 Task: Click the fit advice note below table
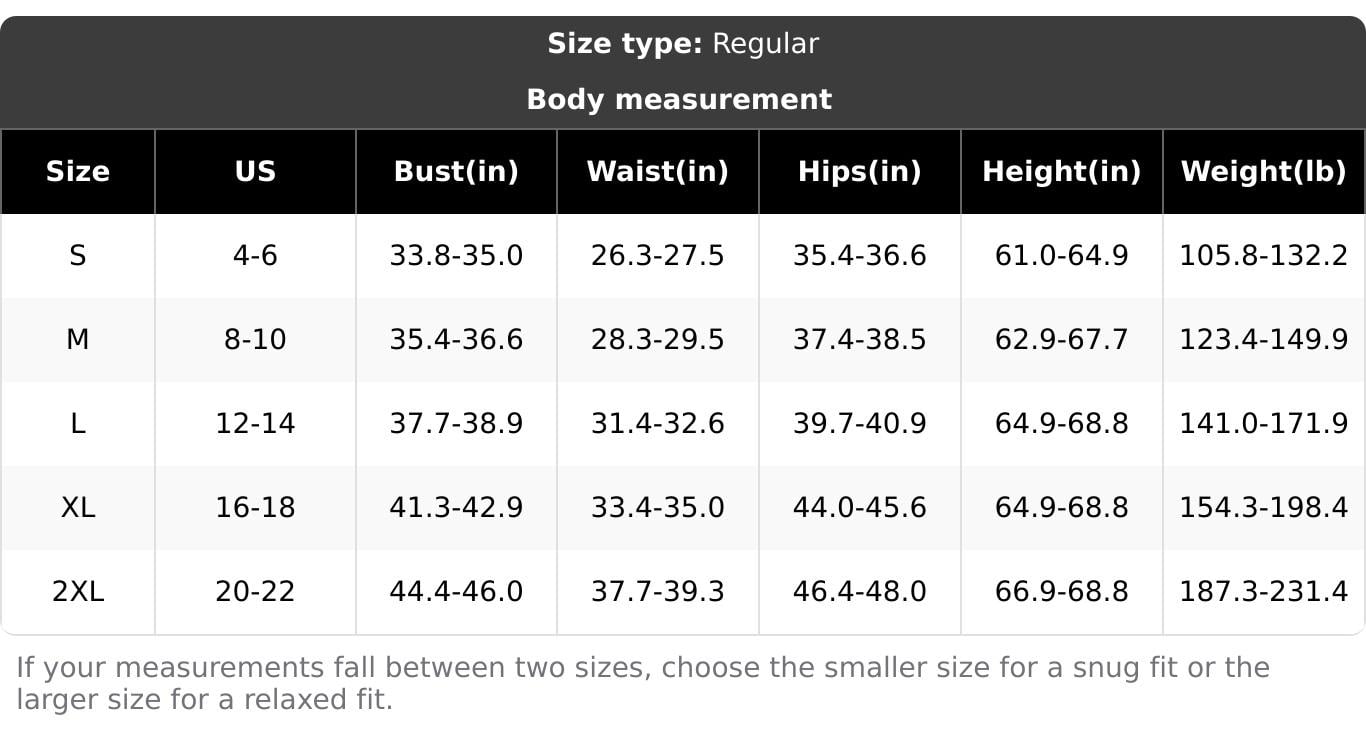click(x=642, y=683)
